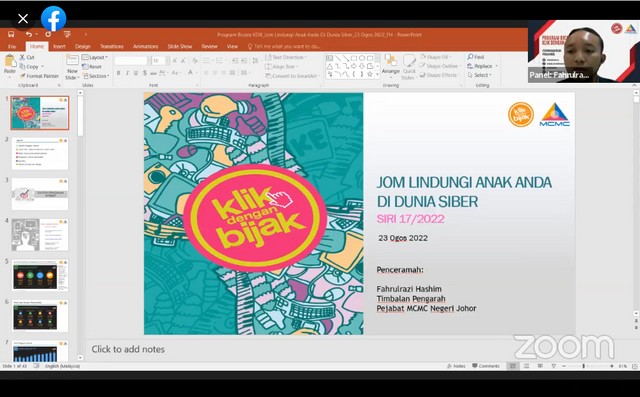Image resolution: width=640 pixels, height=397 pixels.
Task: Click the Undo arrow icon
Action: [29, 35]
